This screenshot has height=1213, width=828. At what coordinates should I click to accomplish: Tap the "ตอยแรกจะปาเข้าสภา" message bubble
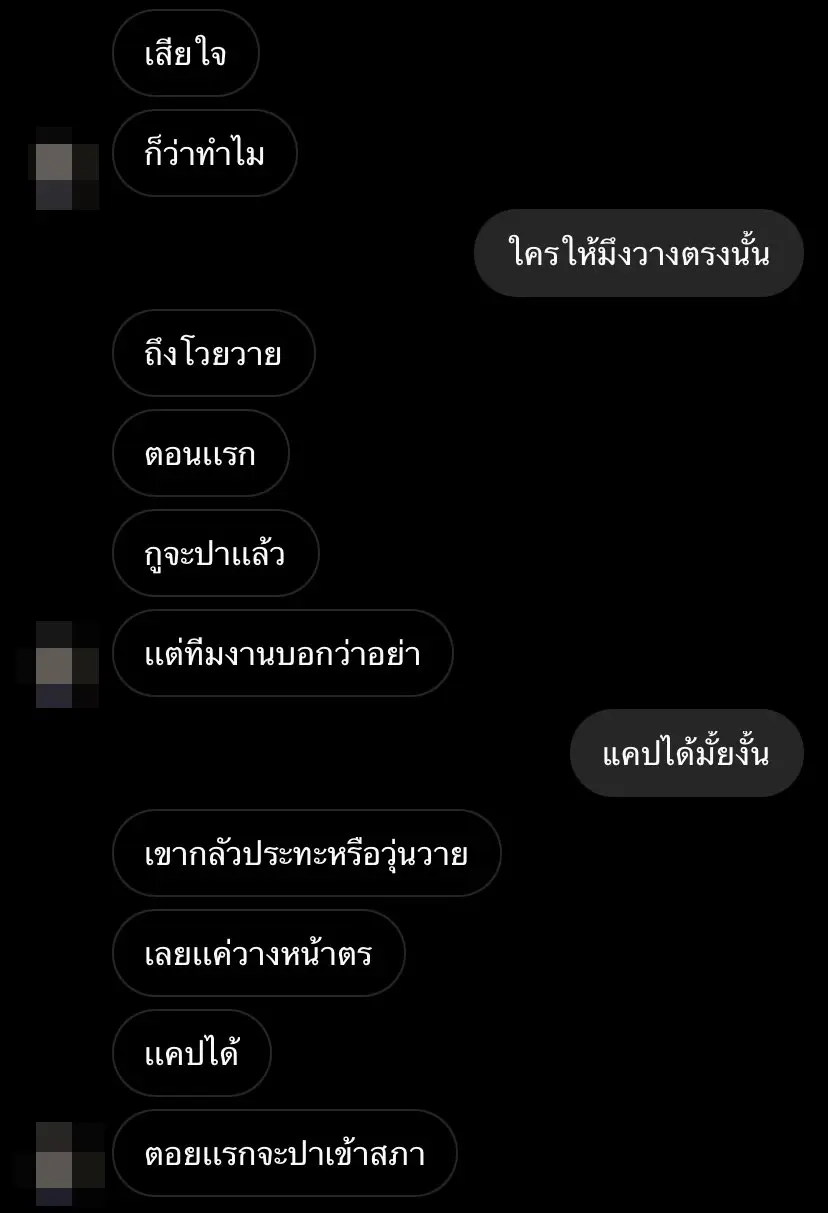click(285, 1153)
